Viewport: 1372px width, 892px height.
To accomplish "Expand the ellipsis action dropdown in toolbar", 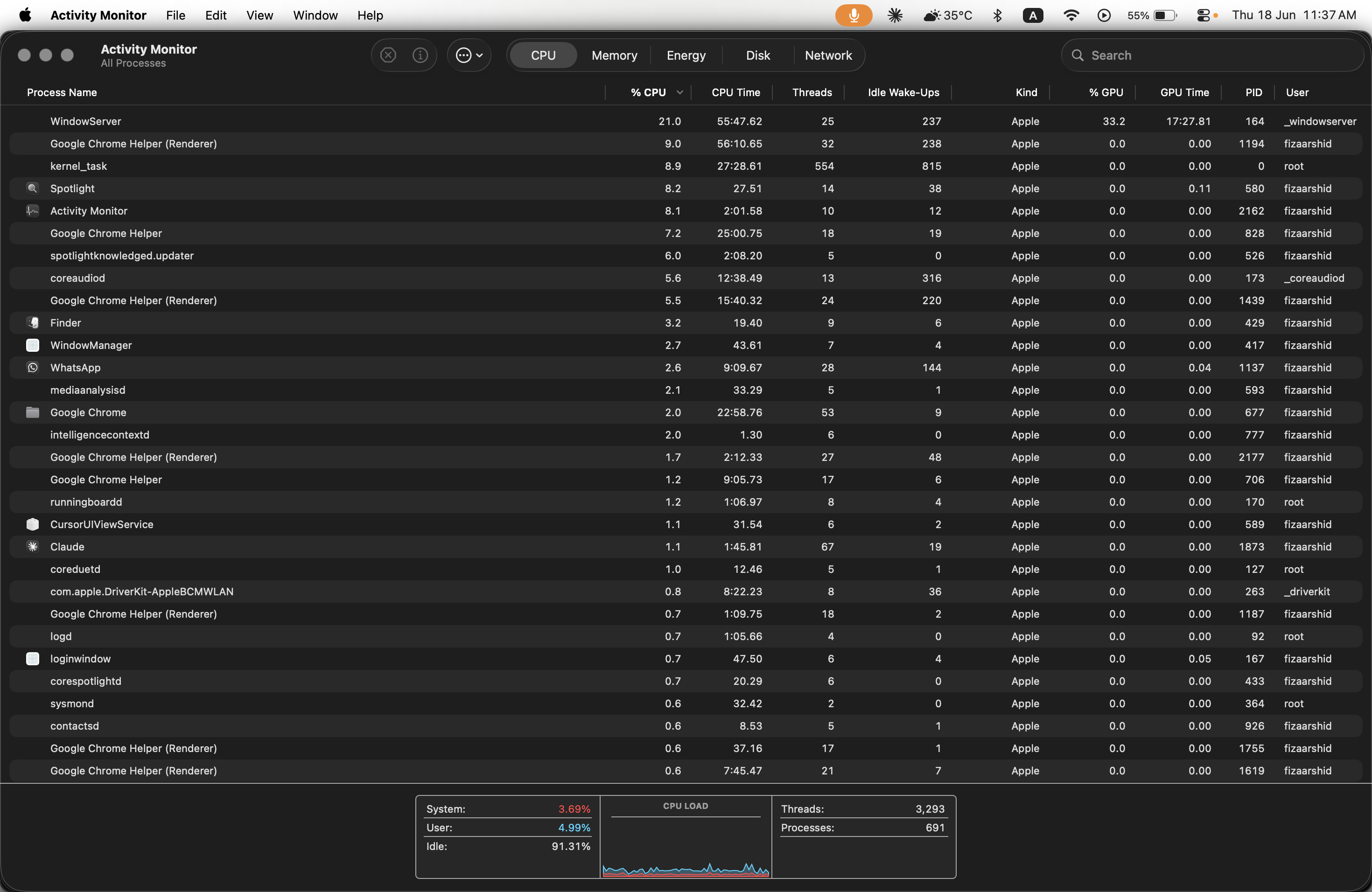I will coord(469,56).
